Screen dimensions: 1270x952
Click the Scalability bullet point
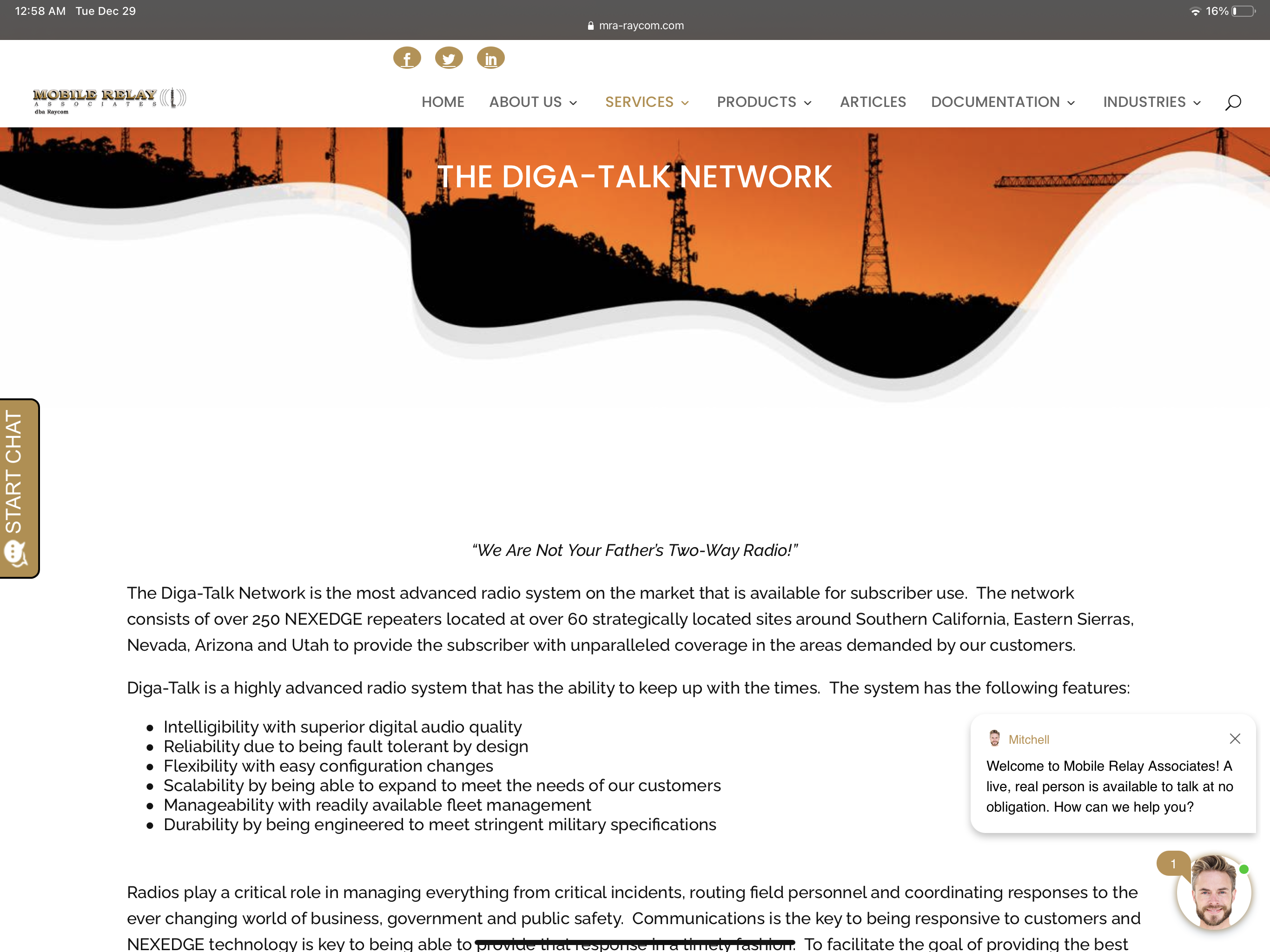point(442,786)
